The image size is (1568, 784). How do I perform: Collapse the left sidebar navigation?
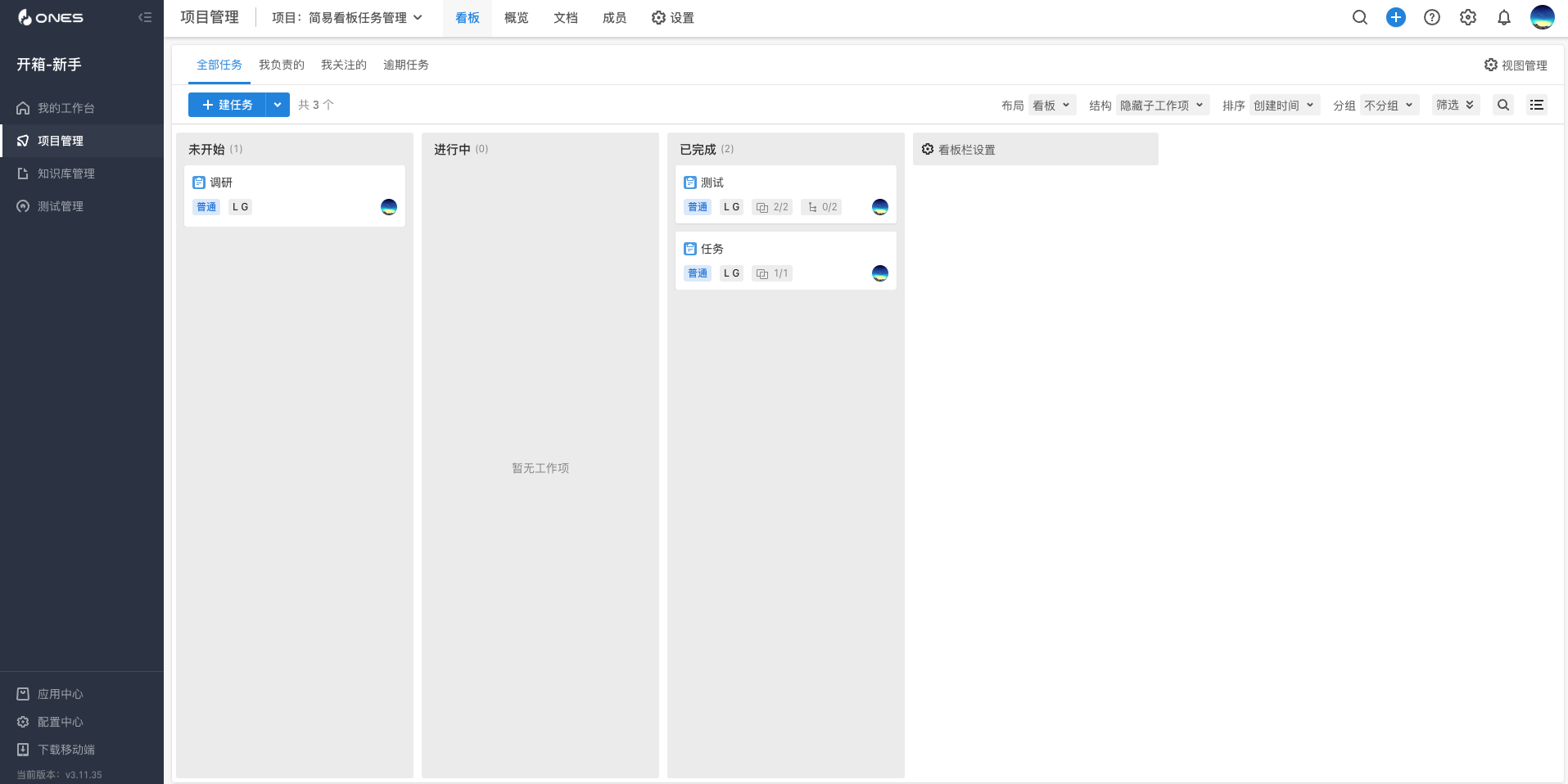pos(145,17)
